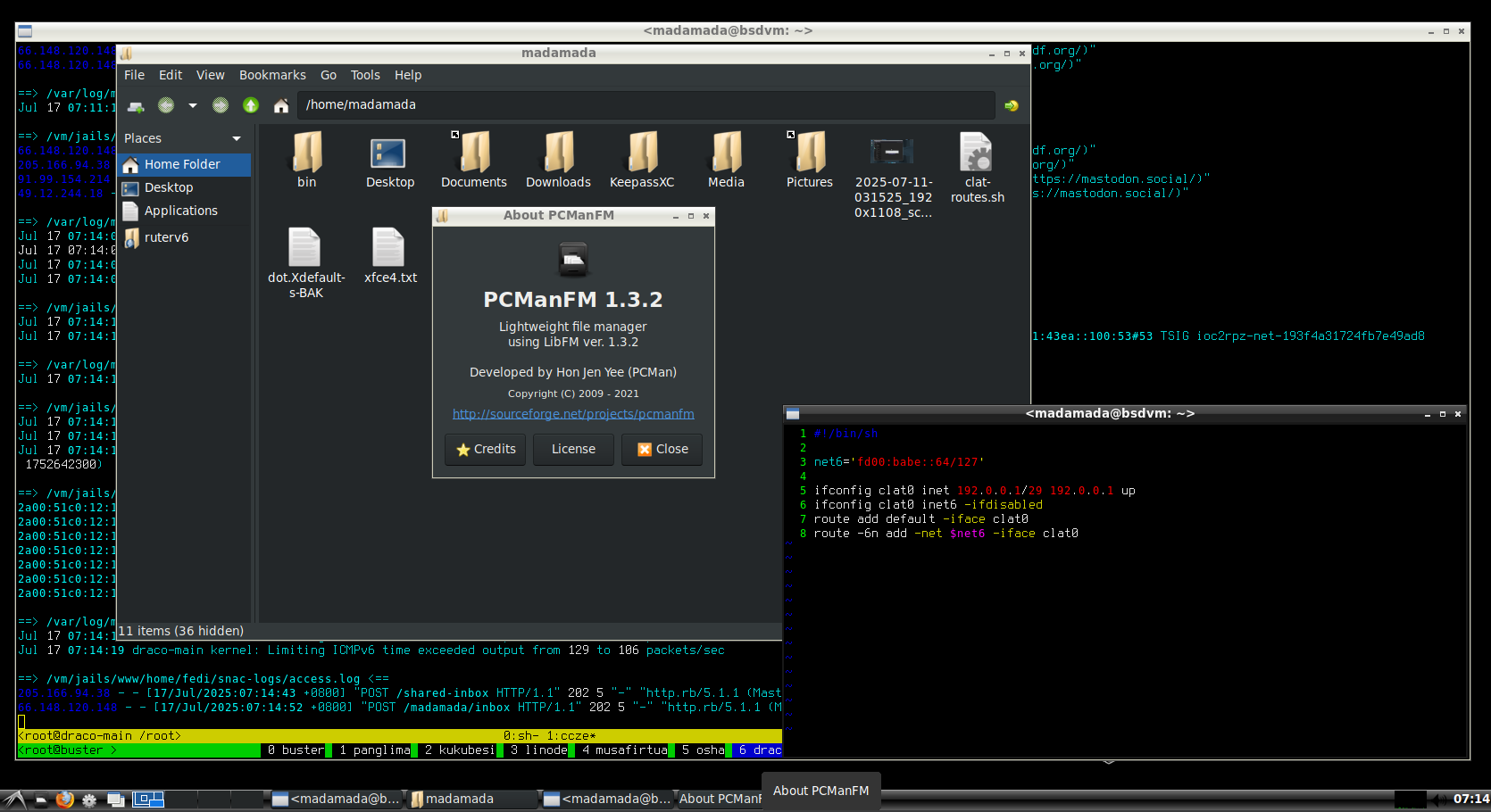Open the Bookmarks menu

tap(272, 76)
